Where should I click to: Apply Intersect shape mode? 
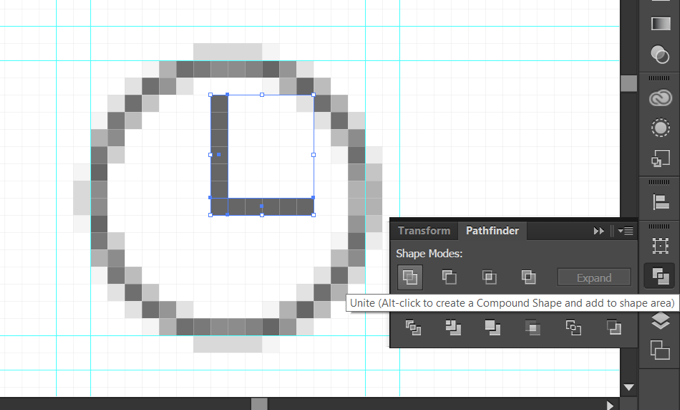pos(489,277)
